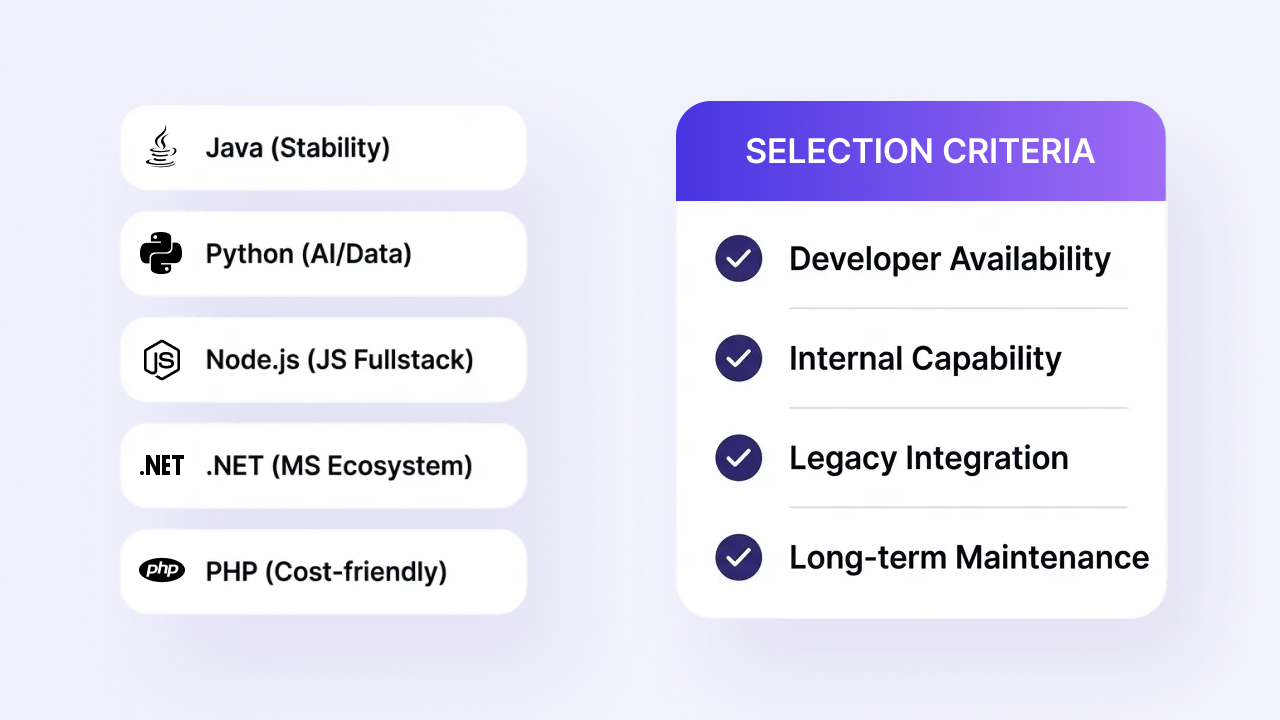Image resolution: width=1280 pixels, height=720 pixels.
Task: Click the Internal Capability label
Action: [925, 358]
